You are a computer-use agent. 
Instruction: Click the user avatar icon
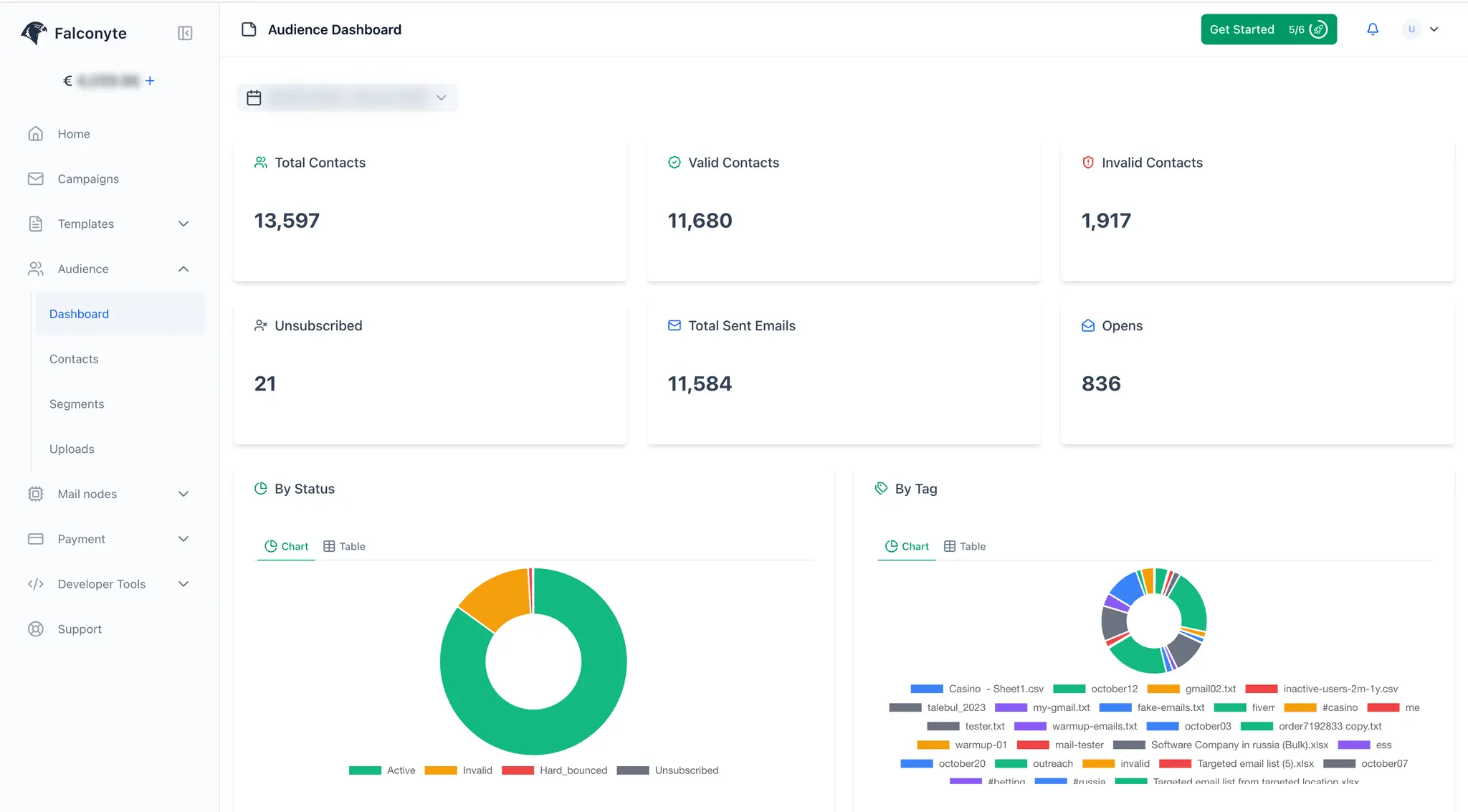click(x=1411, y=29)
